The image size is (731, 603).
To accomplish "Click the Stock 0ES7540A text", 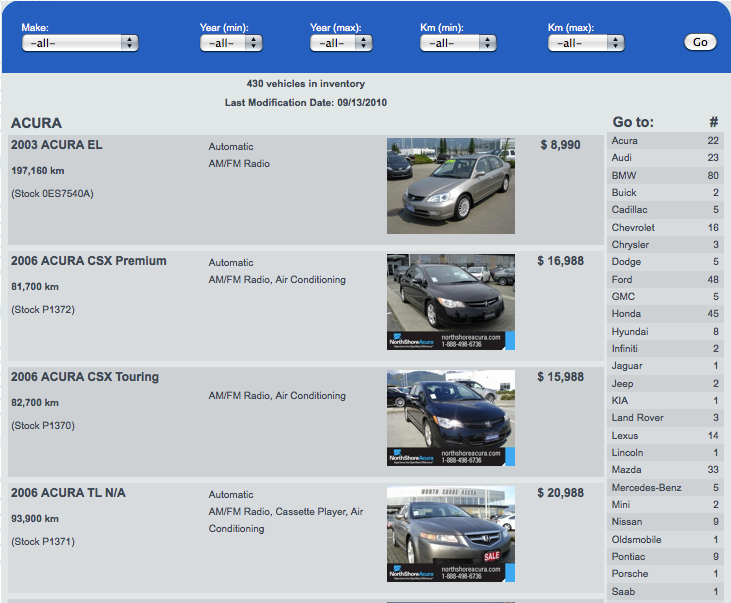I will click(x=52, y=194).
